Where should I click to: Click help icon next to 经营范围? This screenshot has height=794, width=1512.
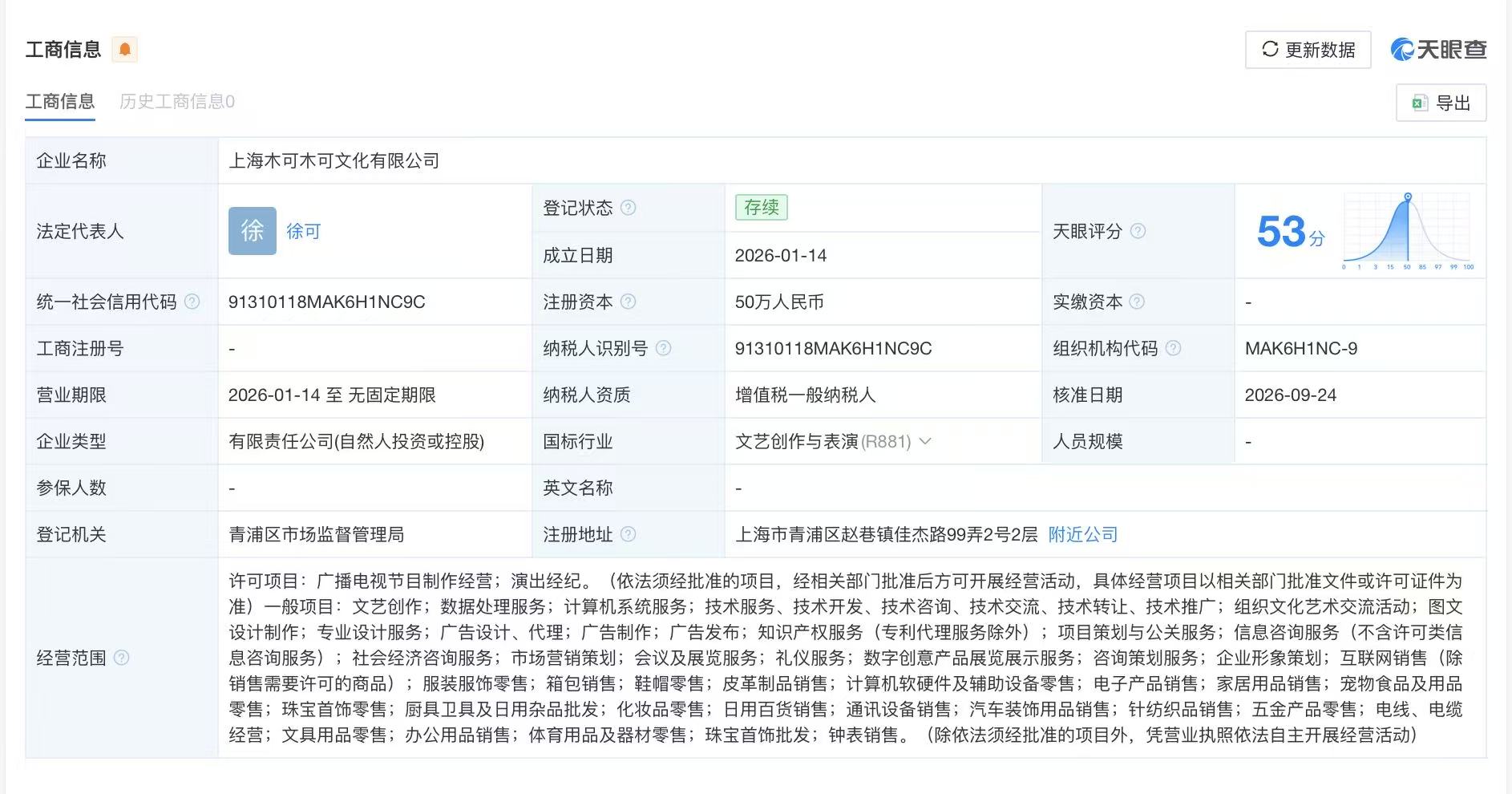pos(121,658)
